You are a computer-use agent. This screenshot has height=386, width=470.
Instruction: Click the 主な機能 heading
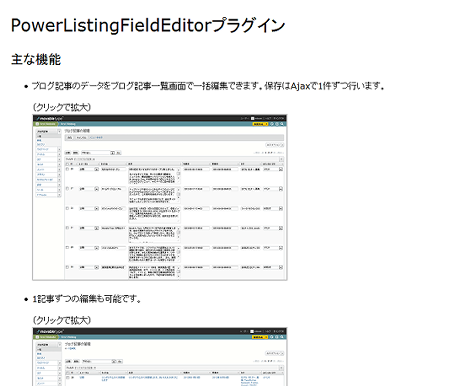[x=36, y=60]
